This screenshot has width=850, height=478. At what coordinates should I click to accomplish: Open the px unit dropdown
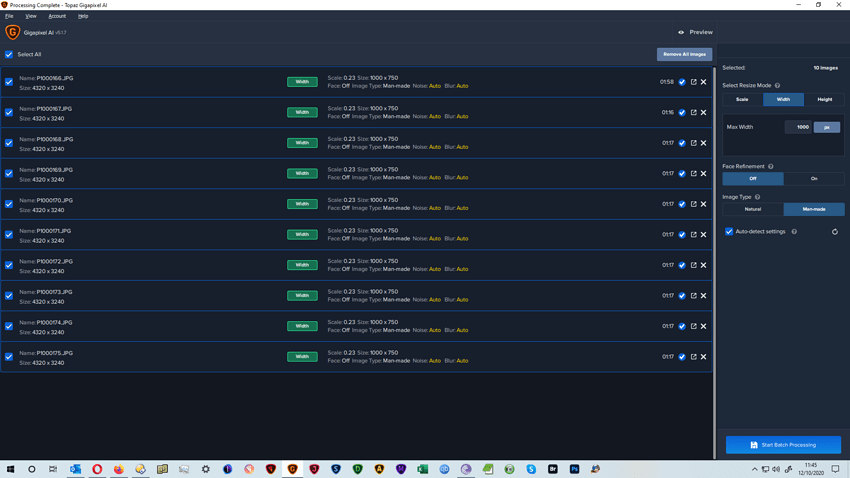point(827,127)
